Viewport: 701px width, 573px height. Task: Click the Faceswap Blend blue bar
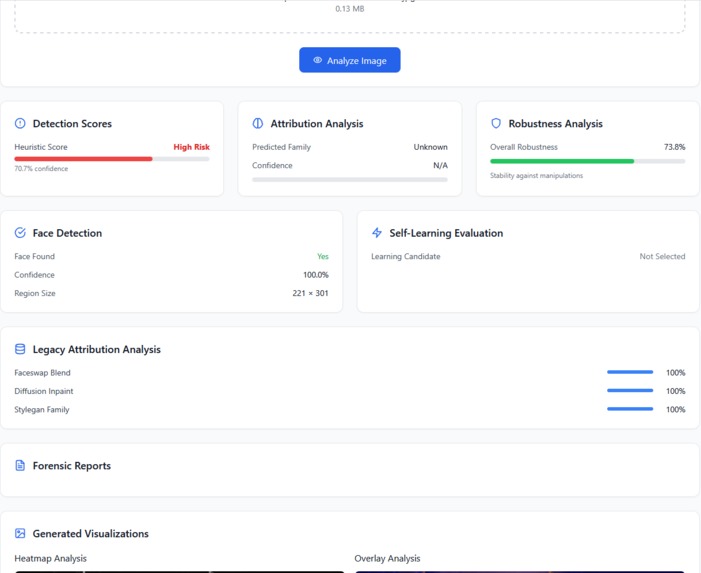[x=630, y=372]
